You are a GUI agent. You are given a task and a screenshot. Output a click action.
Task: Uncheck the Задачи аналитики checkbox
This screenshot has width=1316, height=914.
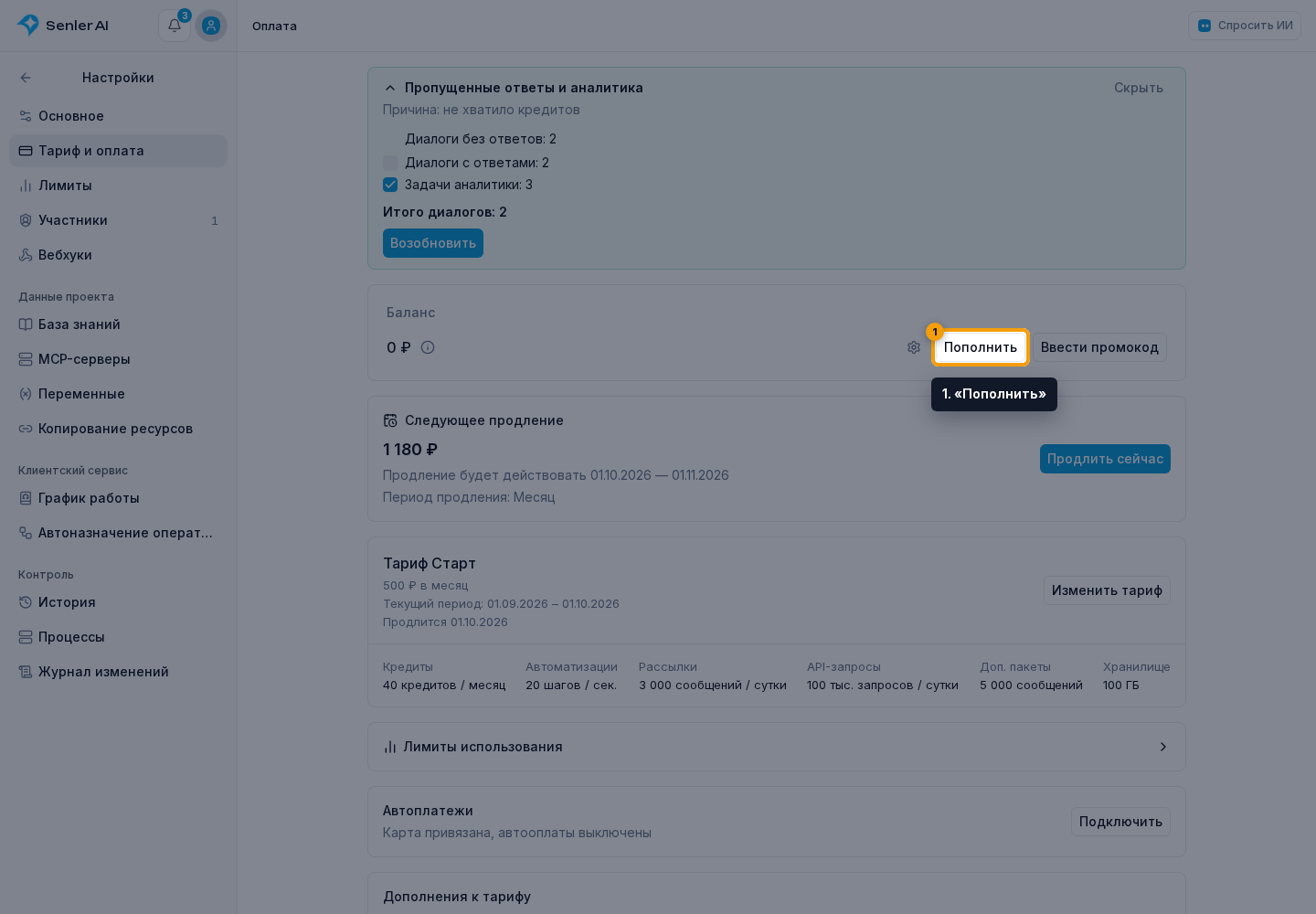point(390,185)
